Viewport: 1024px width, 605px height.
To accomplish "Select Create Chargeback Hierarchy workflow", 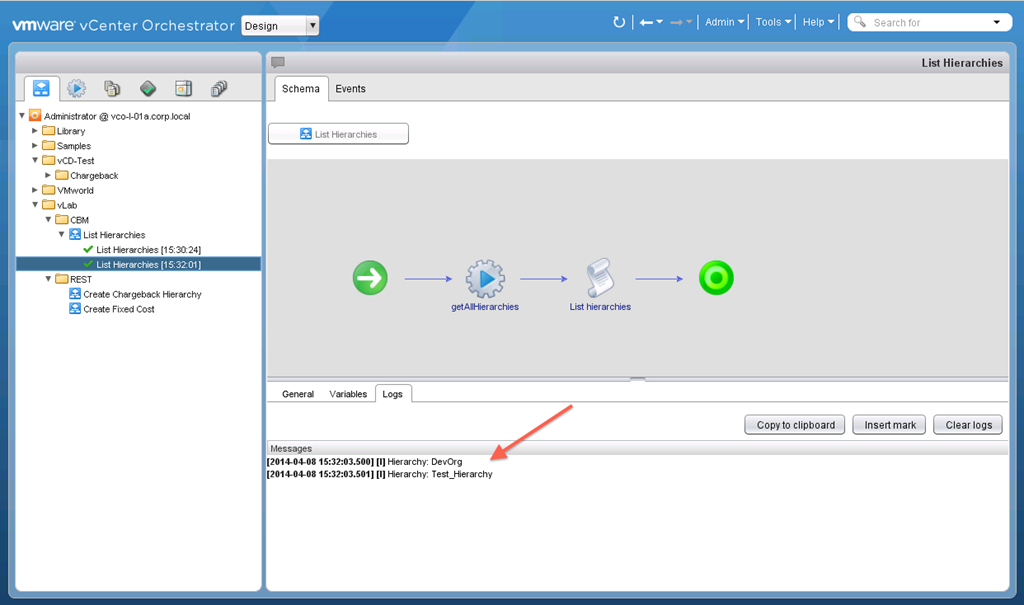I will pyautogui.click(x=142, y=294).
